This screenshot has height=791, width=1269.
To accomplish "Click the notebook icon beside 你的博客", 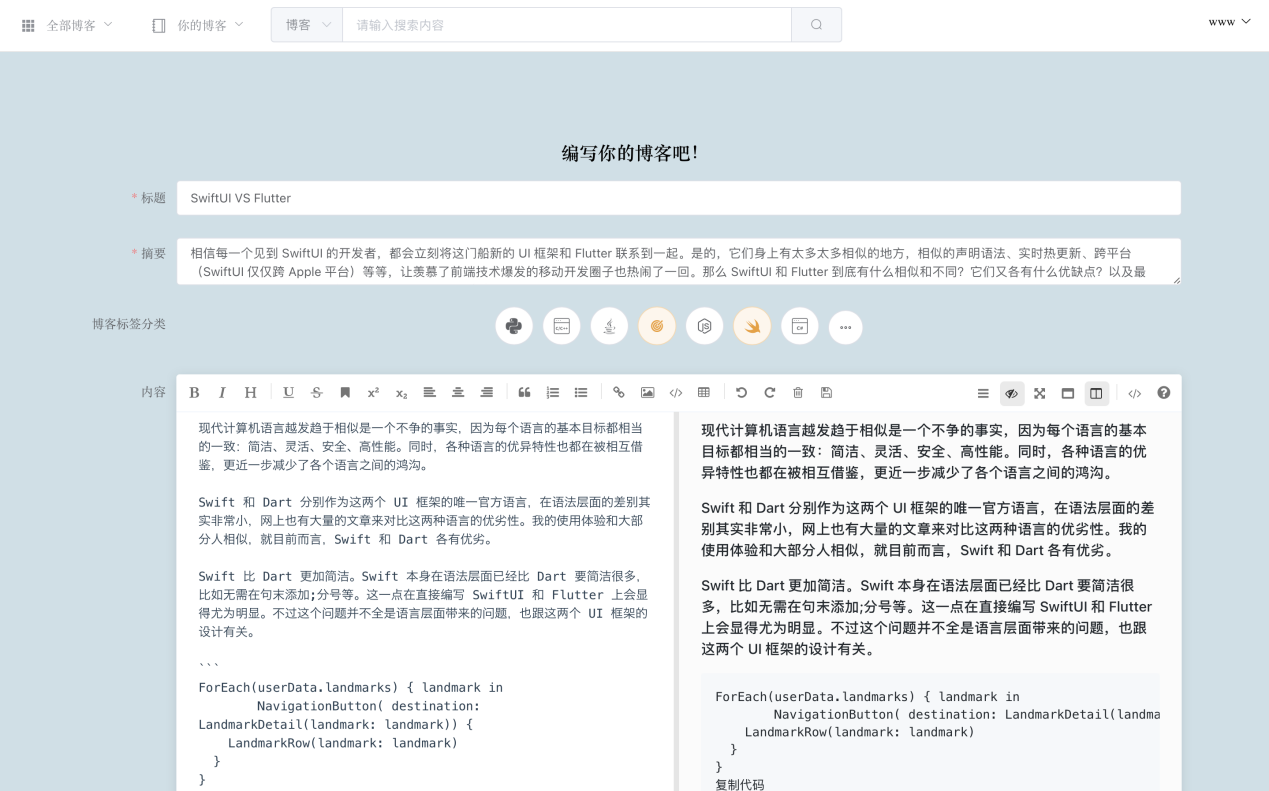I will pyautogui.click(x=159, y=25).
